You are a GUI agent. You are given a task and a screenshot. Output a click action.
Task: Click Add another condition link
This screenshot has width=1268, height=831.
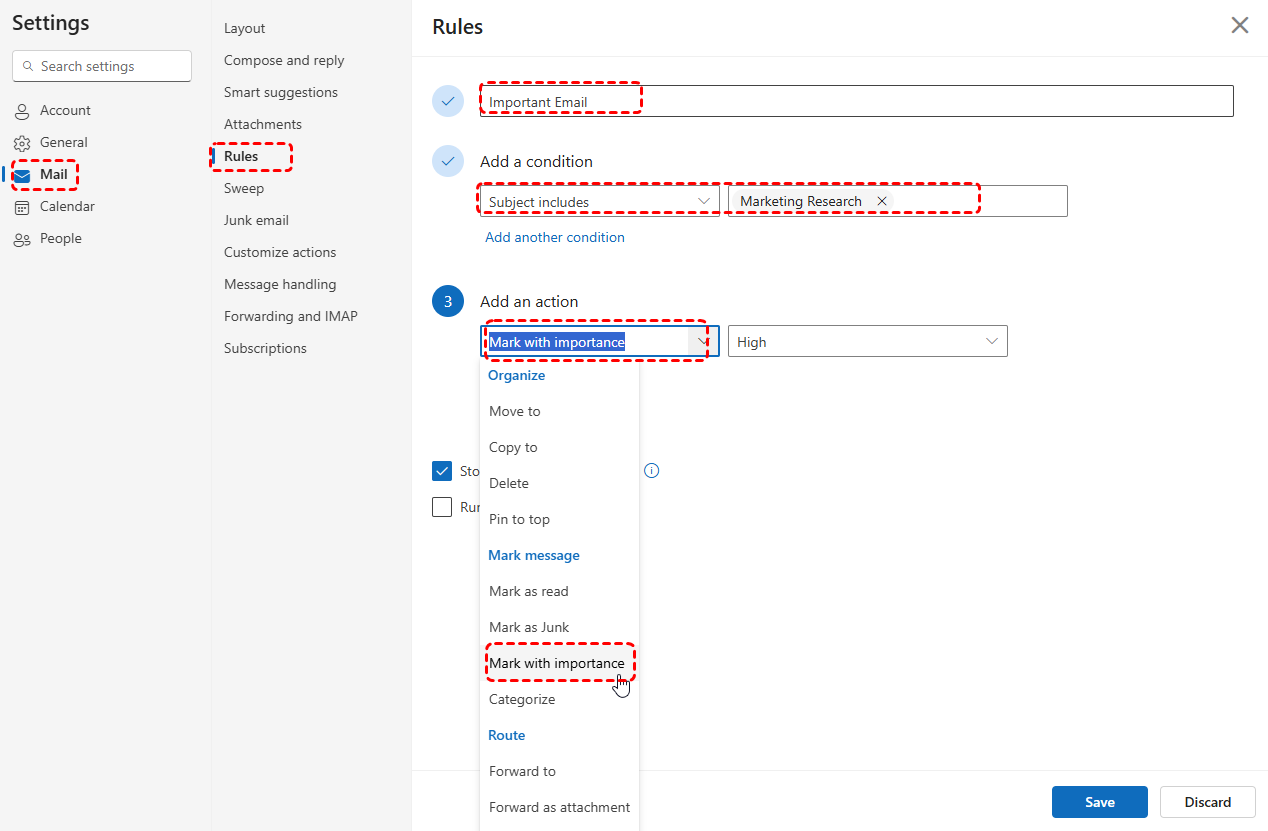(555, 237)
